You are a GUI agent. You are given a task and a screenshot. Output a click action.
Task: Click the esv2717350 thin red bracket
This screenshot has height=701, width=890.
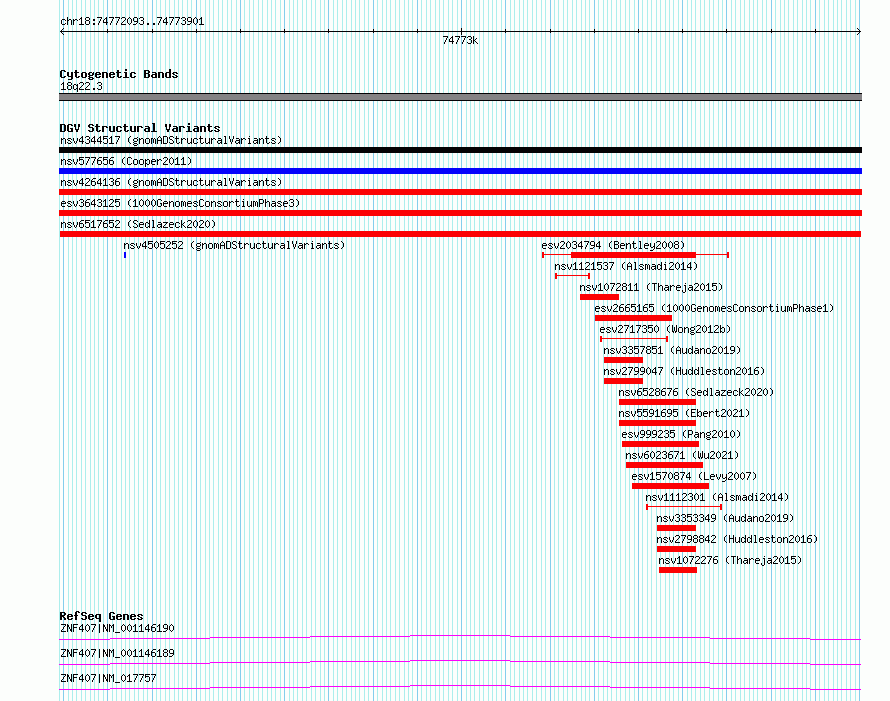[634, 339]
